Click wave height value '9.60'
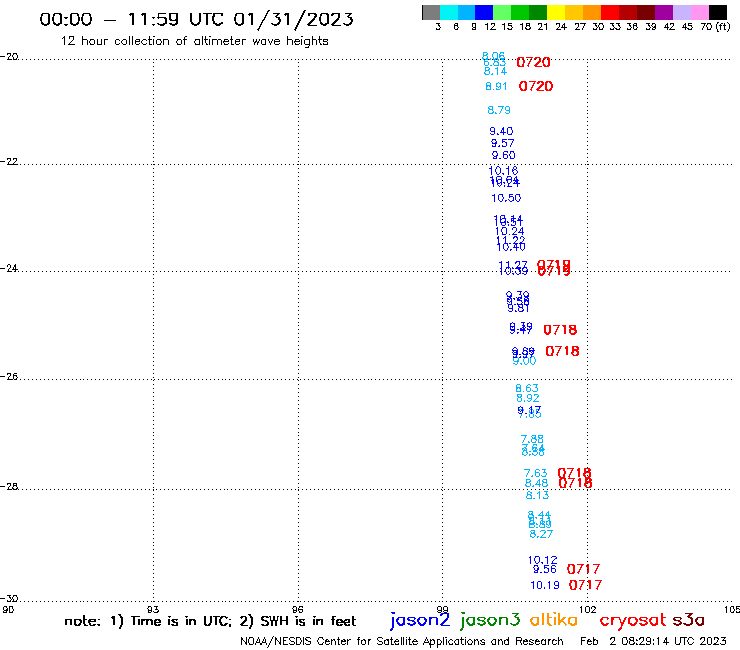 pyautogui.click(x=504, y=155)
